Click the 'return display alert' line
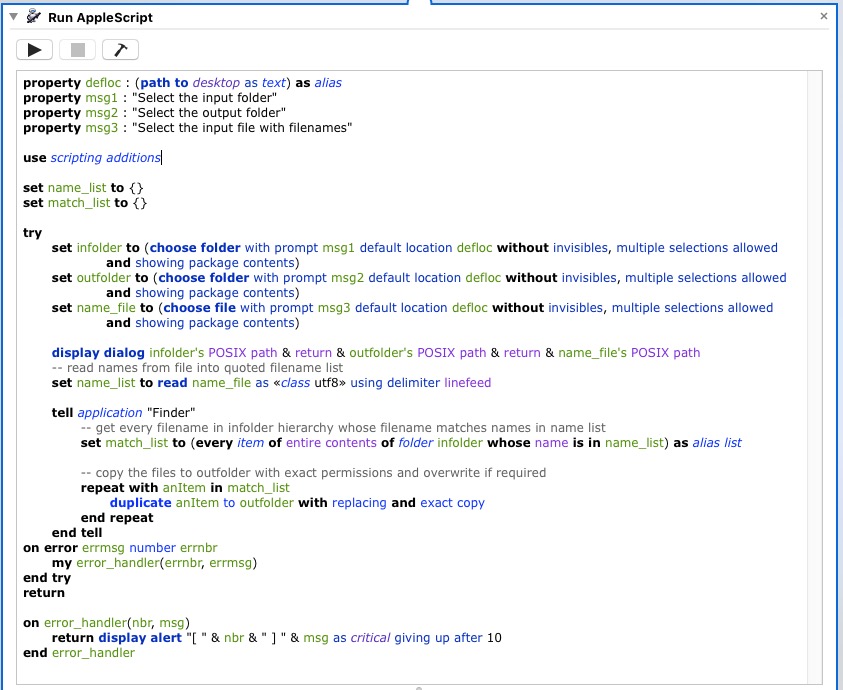Screen dimensions: 843x690 [276, 638]
